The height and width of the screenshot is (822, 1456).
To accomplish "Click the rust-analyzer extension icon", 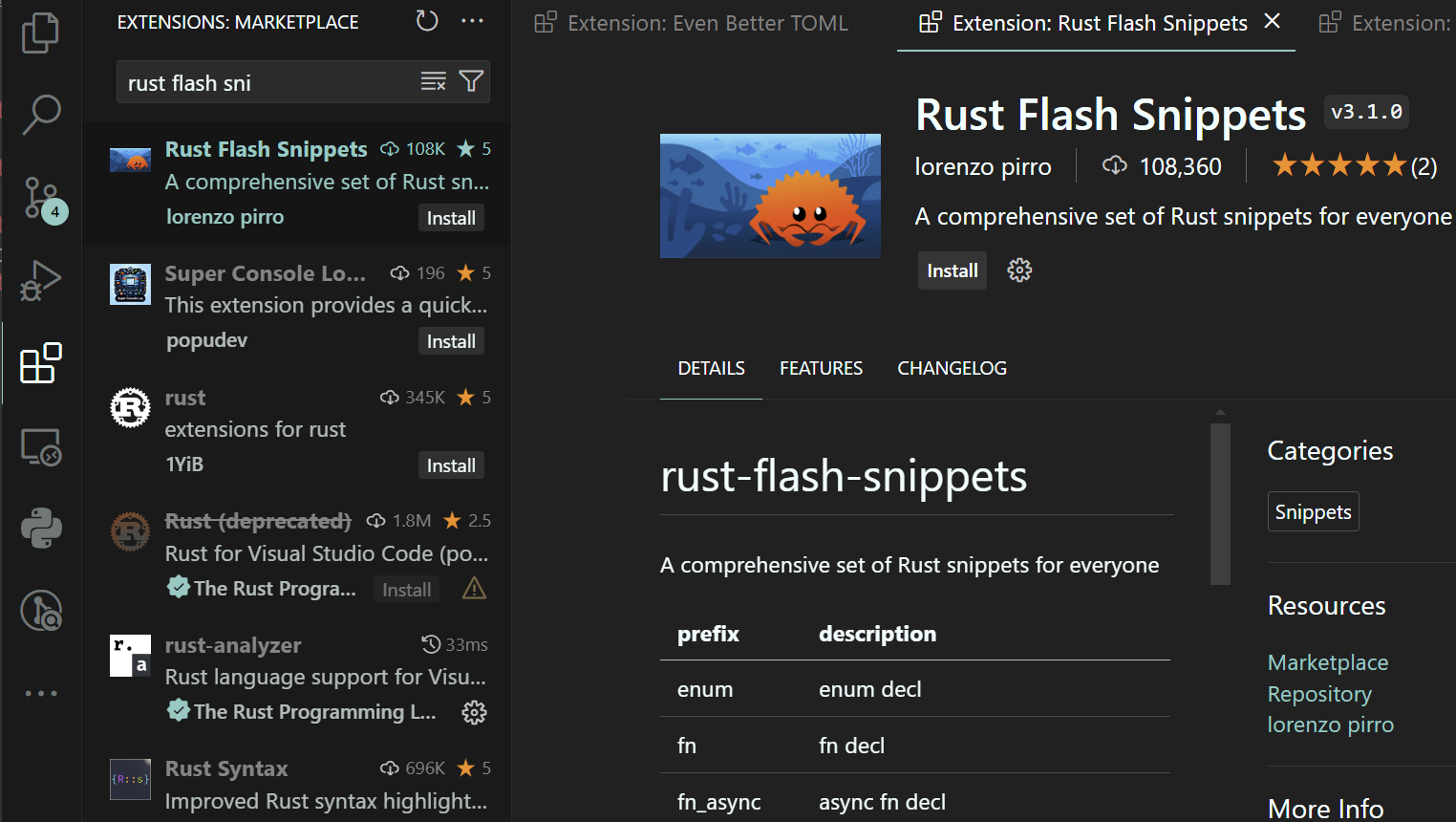I will coord(130,656).
